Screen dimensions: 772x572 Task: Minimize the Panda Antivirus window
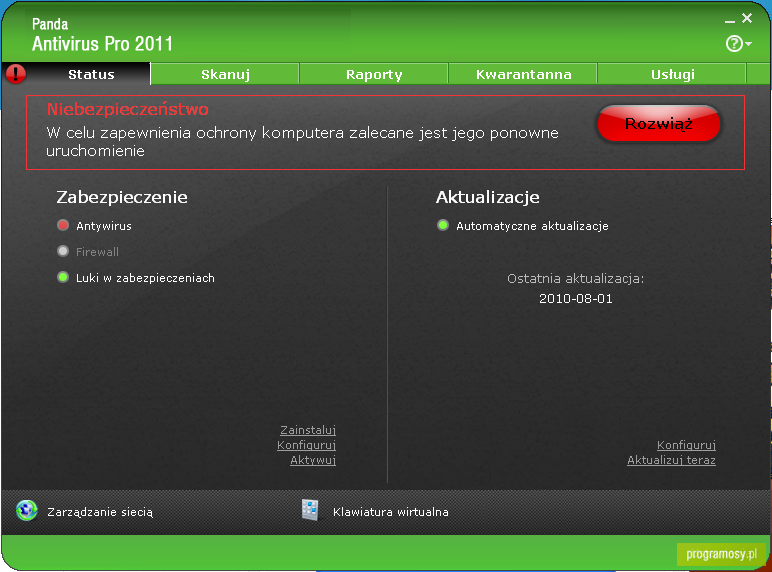pos(730,21)
